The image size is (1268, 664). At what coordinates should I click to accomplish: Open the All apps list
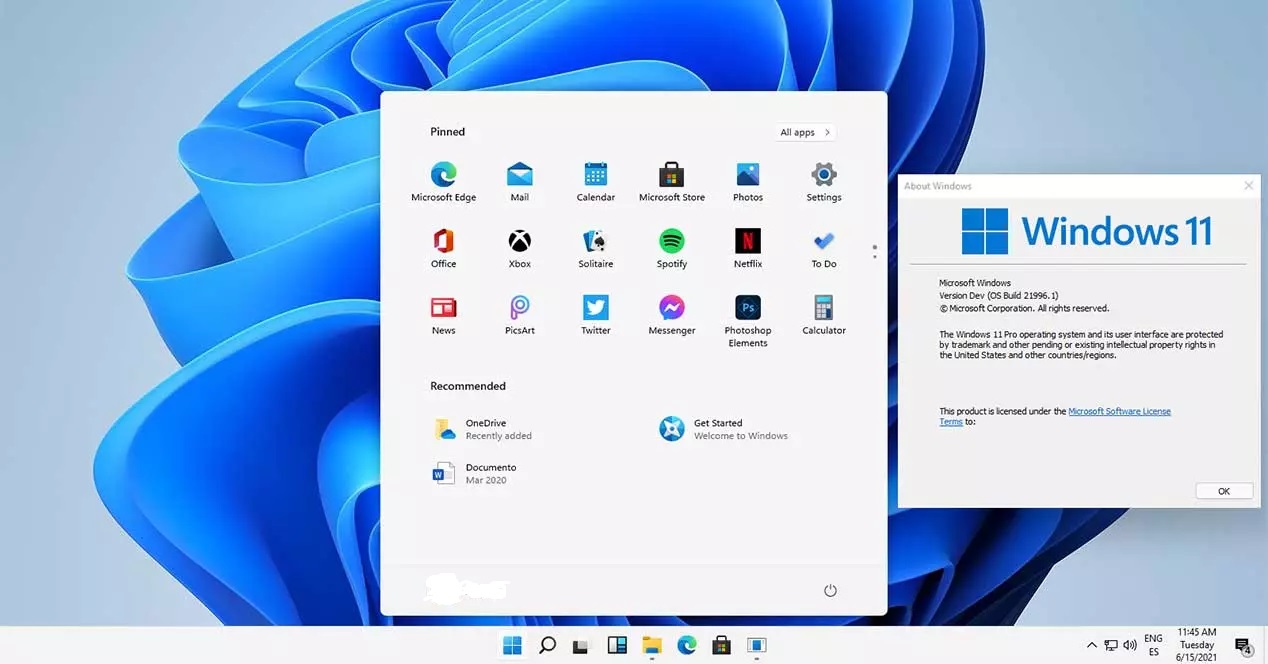tap(803, 131)
